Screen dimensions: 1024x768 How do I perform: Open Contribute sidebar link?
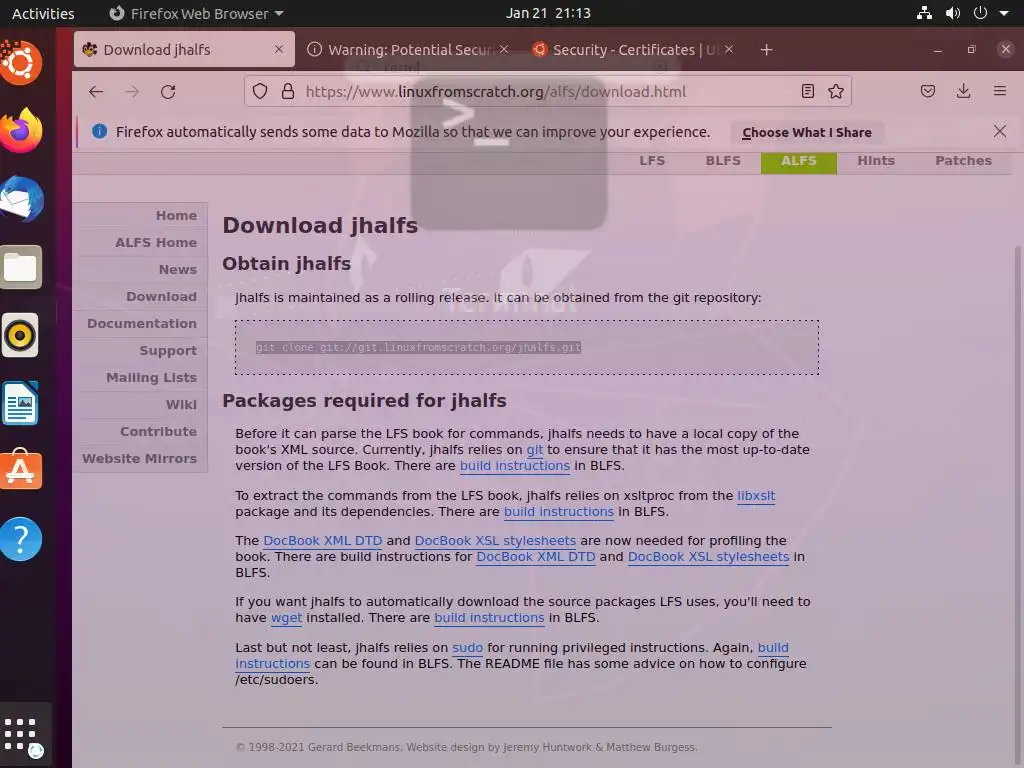coord(158,432)
